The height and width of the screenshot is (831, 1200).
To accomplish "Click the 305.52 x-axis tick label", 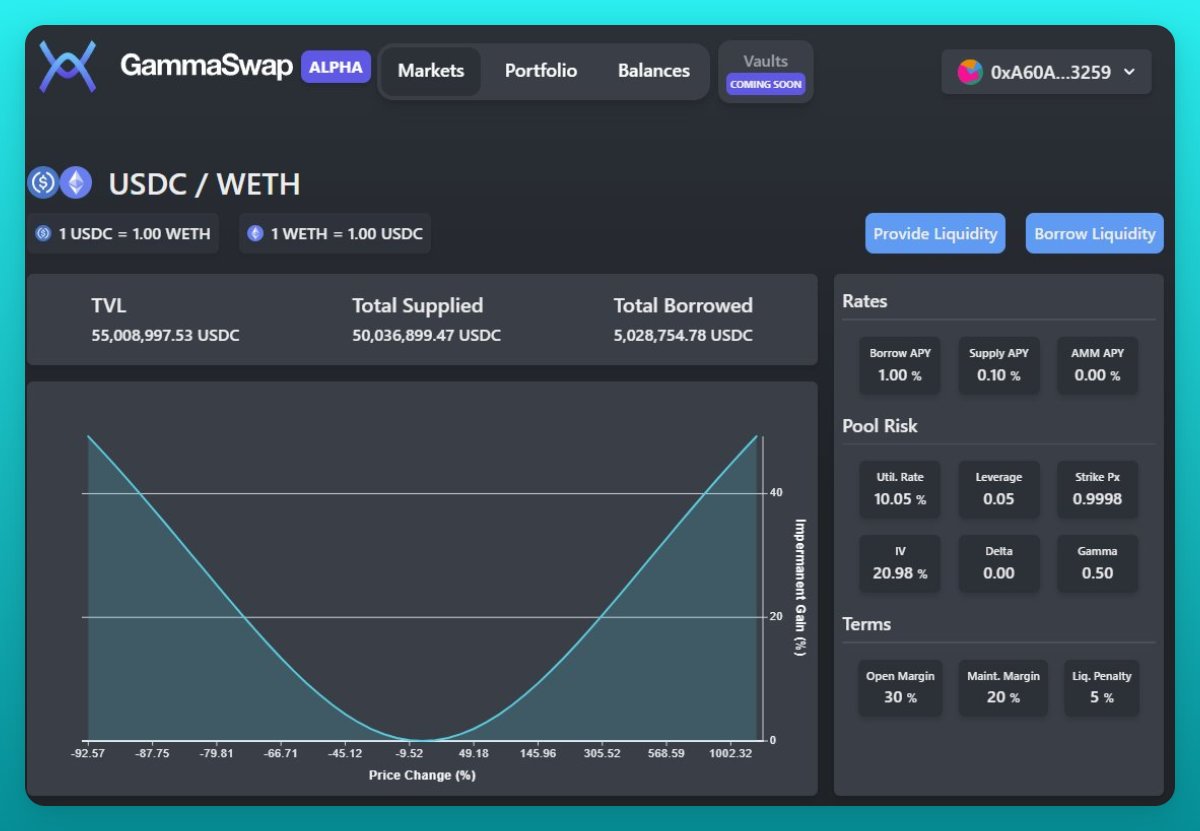I will pyautogui.click(x=602, y=754).
